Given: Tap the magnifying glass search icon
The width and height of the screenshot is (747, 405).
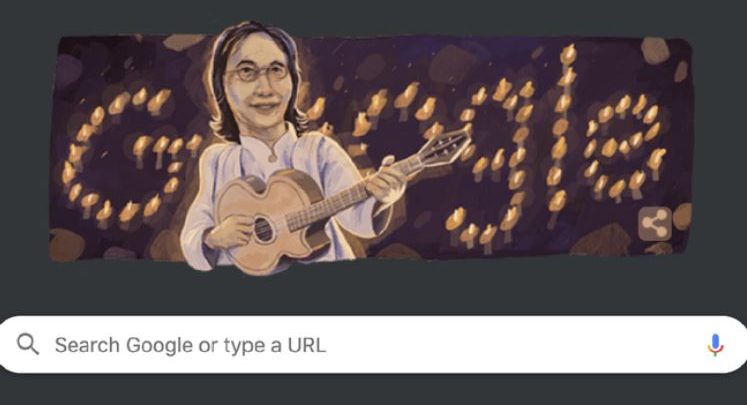Looking at the screenshot, I should click(28, 344).
